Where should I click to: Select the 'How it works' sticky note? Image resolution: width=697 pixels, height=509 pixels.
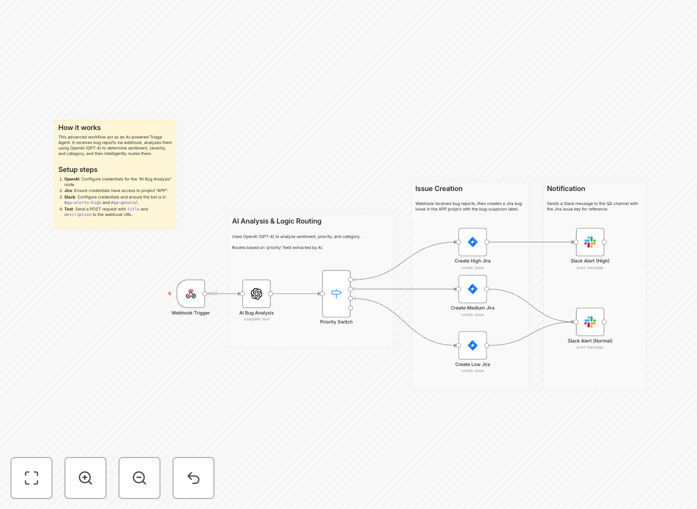coord(115,174)
